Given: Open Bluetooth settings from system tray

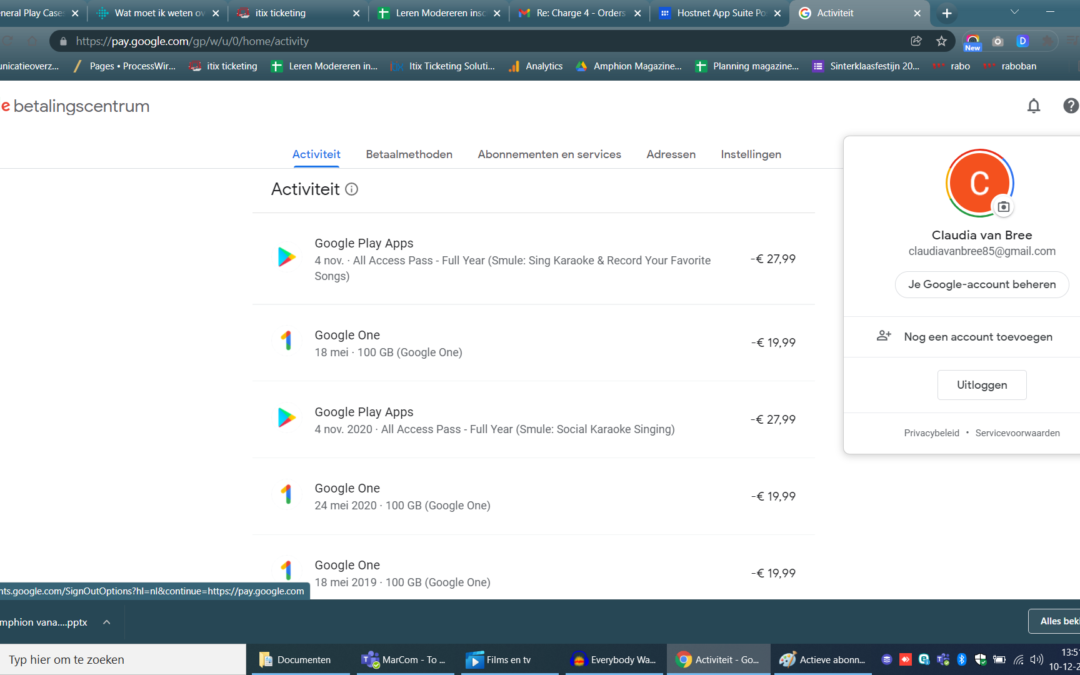Looking at the screenshot, I should [x=962, y=660].
